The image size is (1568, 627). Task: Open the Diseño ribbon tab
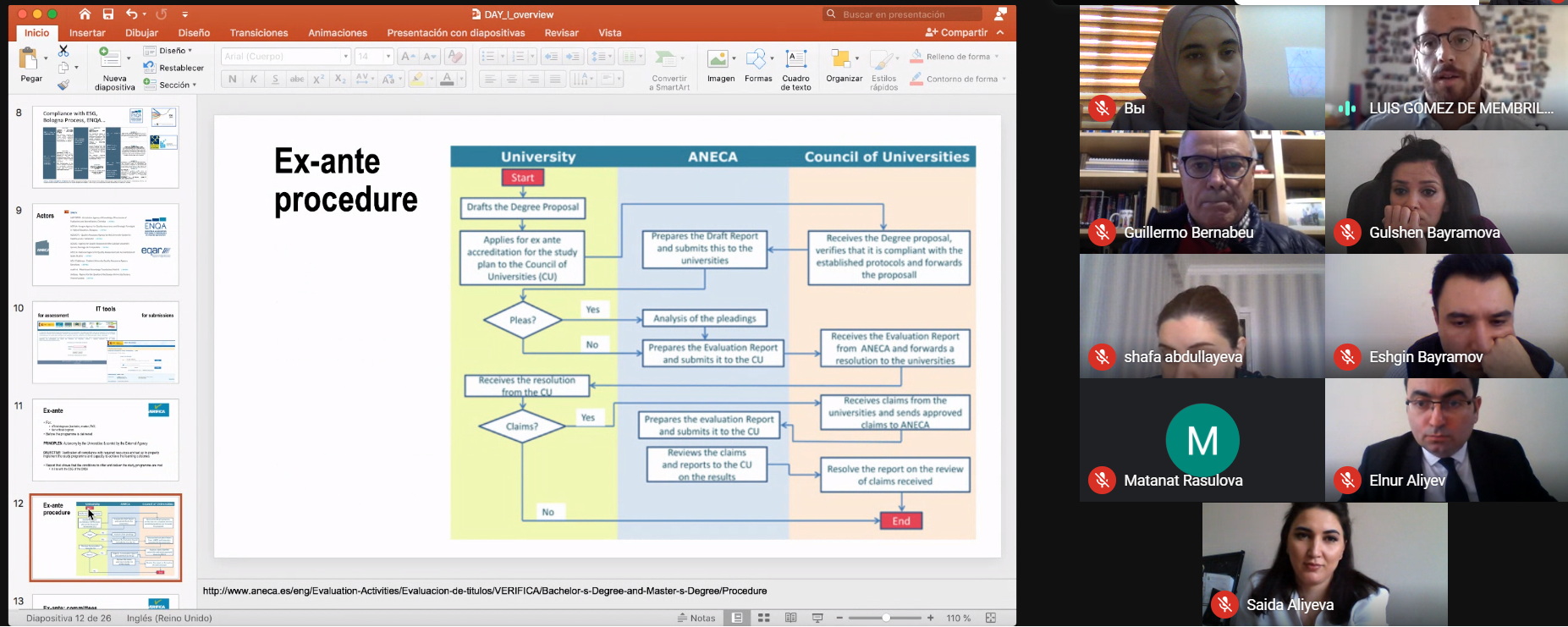[194, 33]
